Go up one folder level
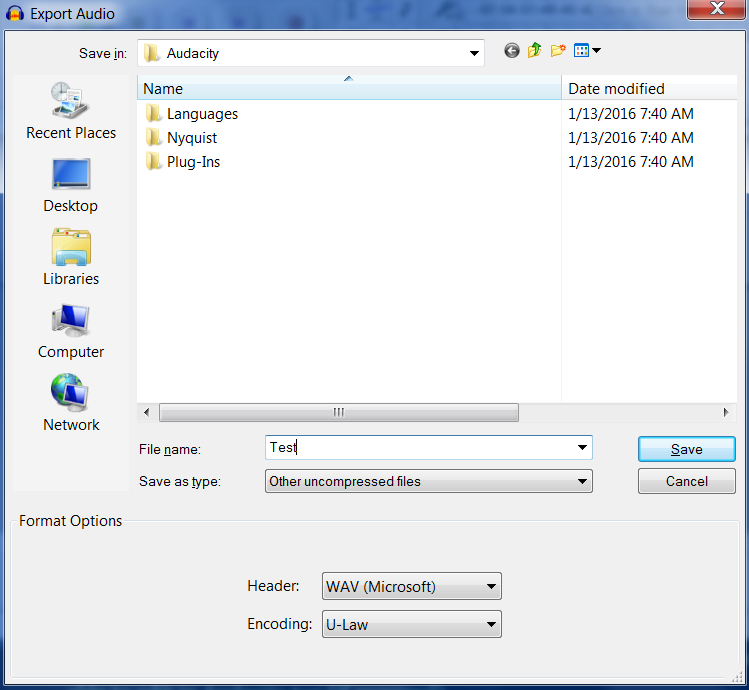The height and width of the screenshot is (690, 749). coord(535,50)
